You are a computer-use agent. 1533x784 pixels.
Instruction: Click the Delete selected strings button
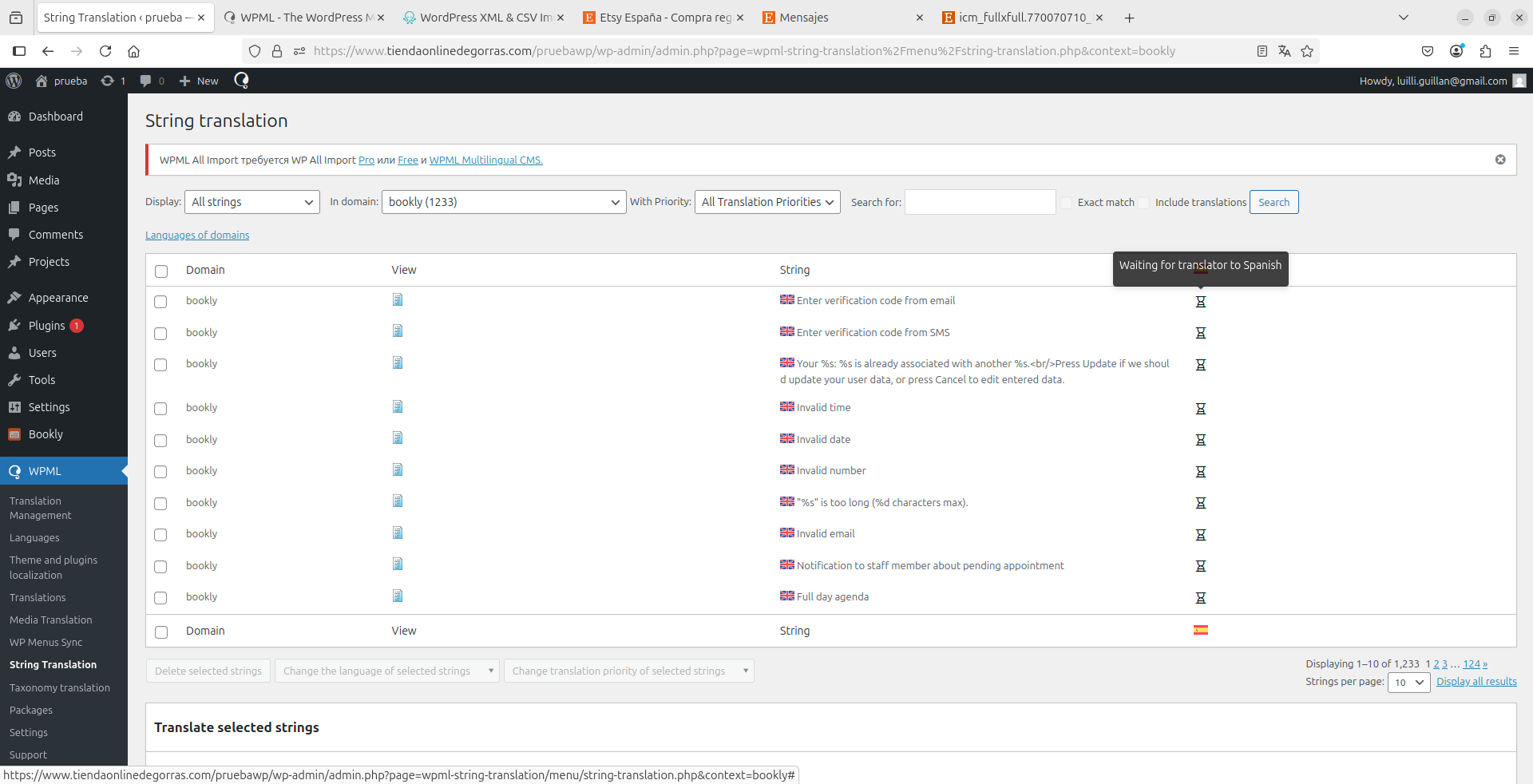click(x=208, y=671)
